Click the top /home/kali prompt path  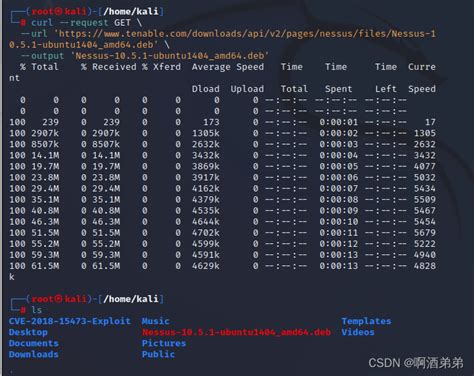(131, 12)
